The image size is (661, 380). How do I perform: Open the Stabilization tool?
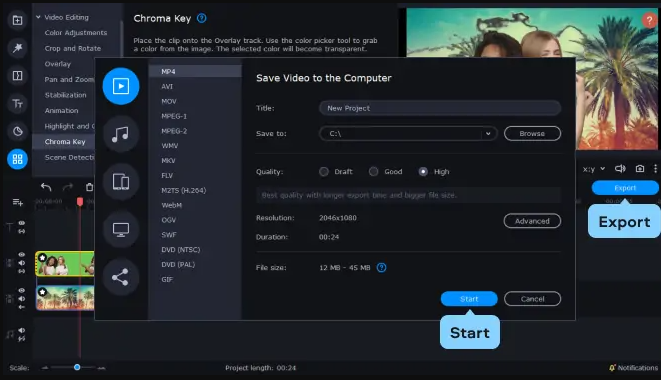click(65, 95)
